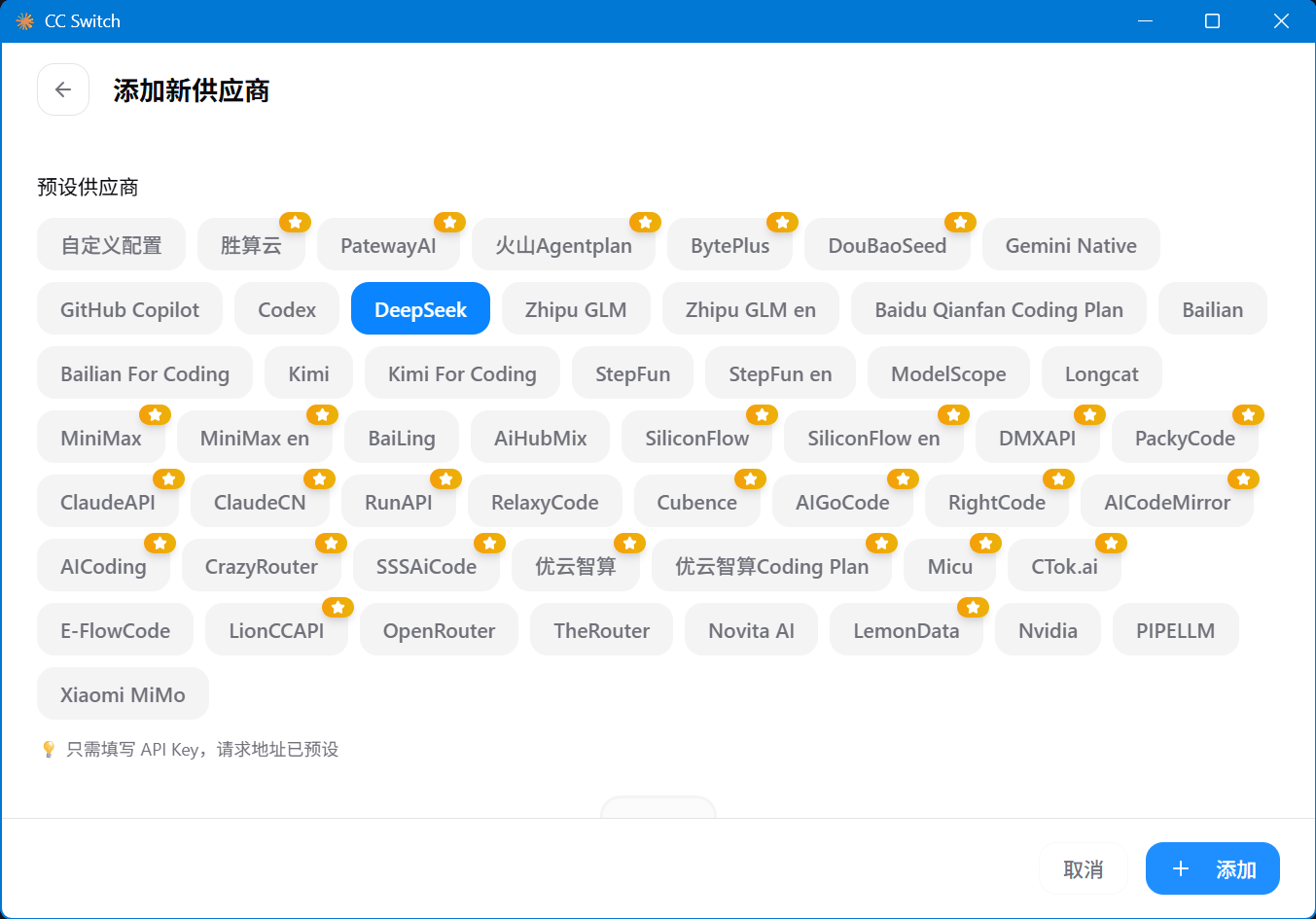Viewport: 1316px width, 919px height.
Task: Choose the 优云智算Coding Plan preset
Action: point(772,565)
